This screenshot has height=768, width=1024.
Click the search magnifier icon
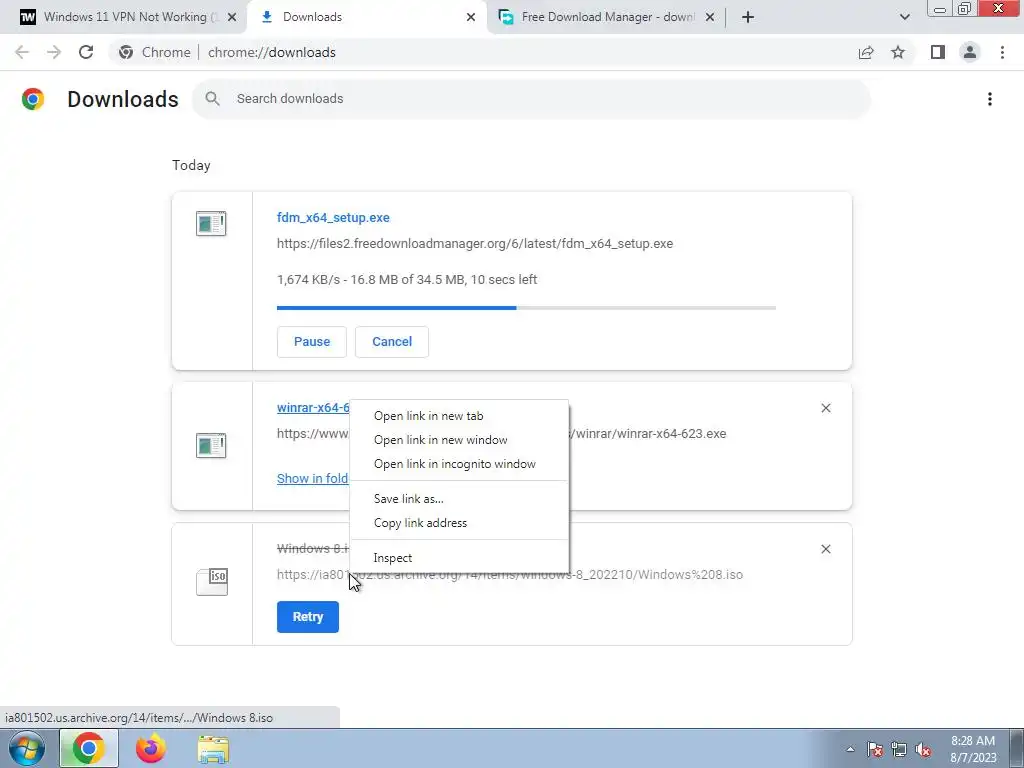(212, 99)
